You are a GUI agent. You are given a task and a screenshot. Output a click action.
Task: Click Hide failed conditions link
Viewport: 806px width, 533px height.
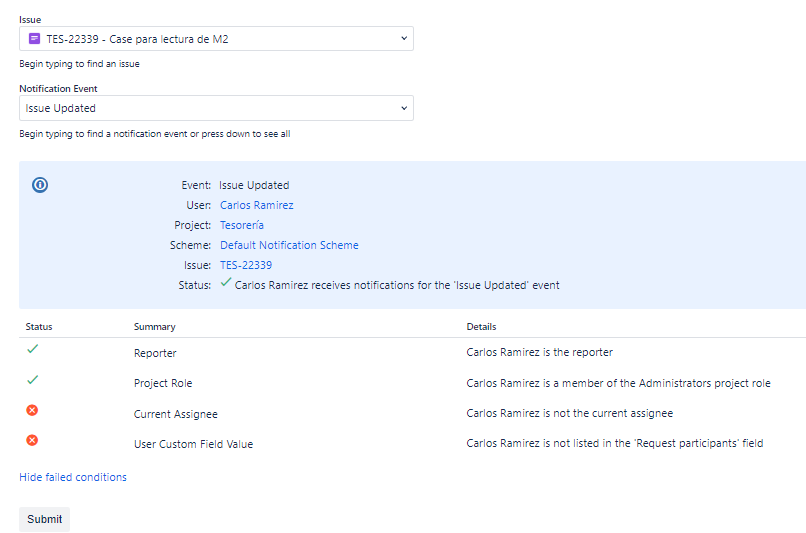pyautogui.click(x=72, y=477)
